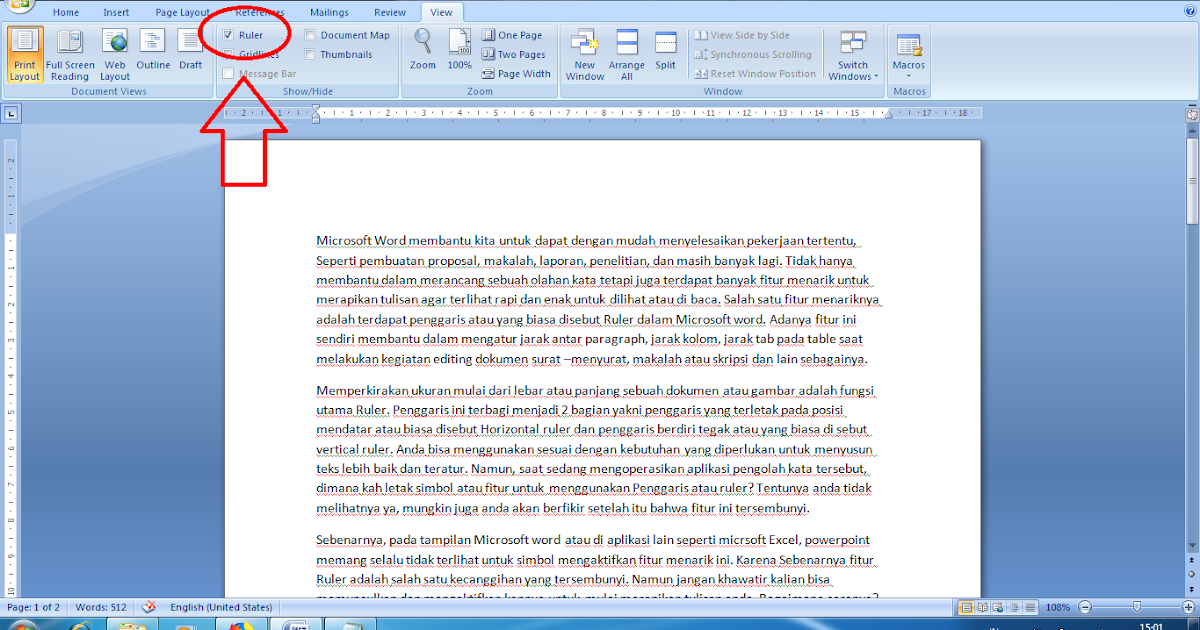Uncheck the Ruler checkbox
Screen dimensions: 1200x630
tap(228, 35)
